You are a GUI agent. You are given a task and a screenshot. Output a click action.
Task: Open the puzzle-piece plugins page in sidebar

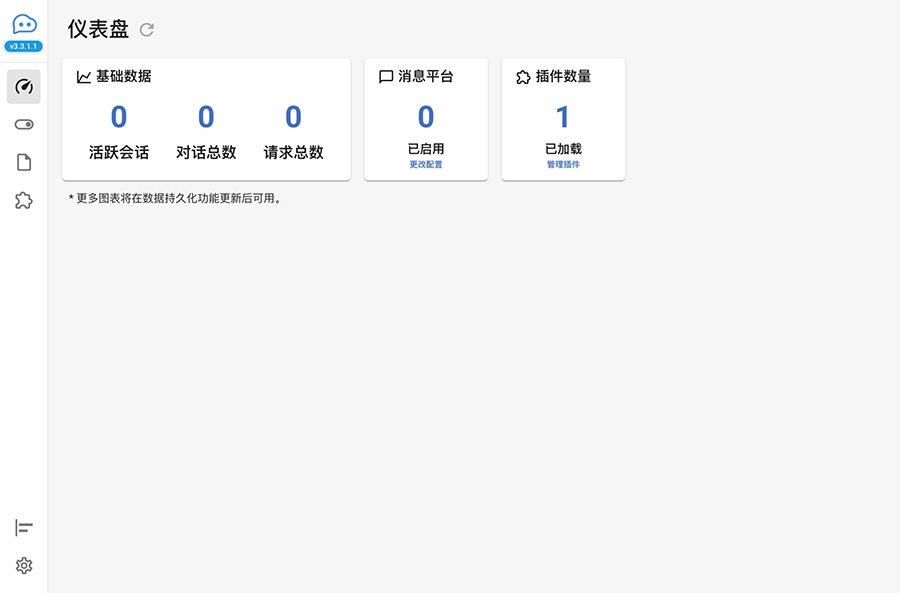(x=24, y=201)
